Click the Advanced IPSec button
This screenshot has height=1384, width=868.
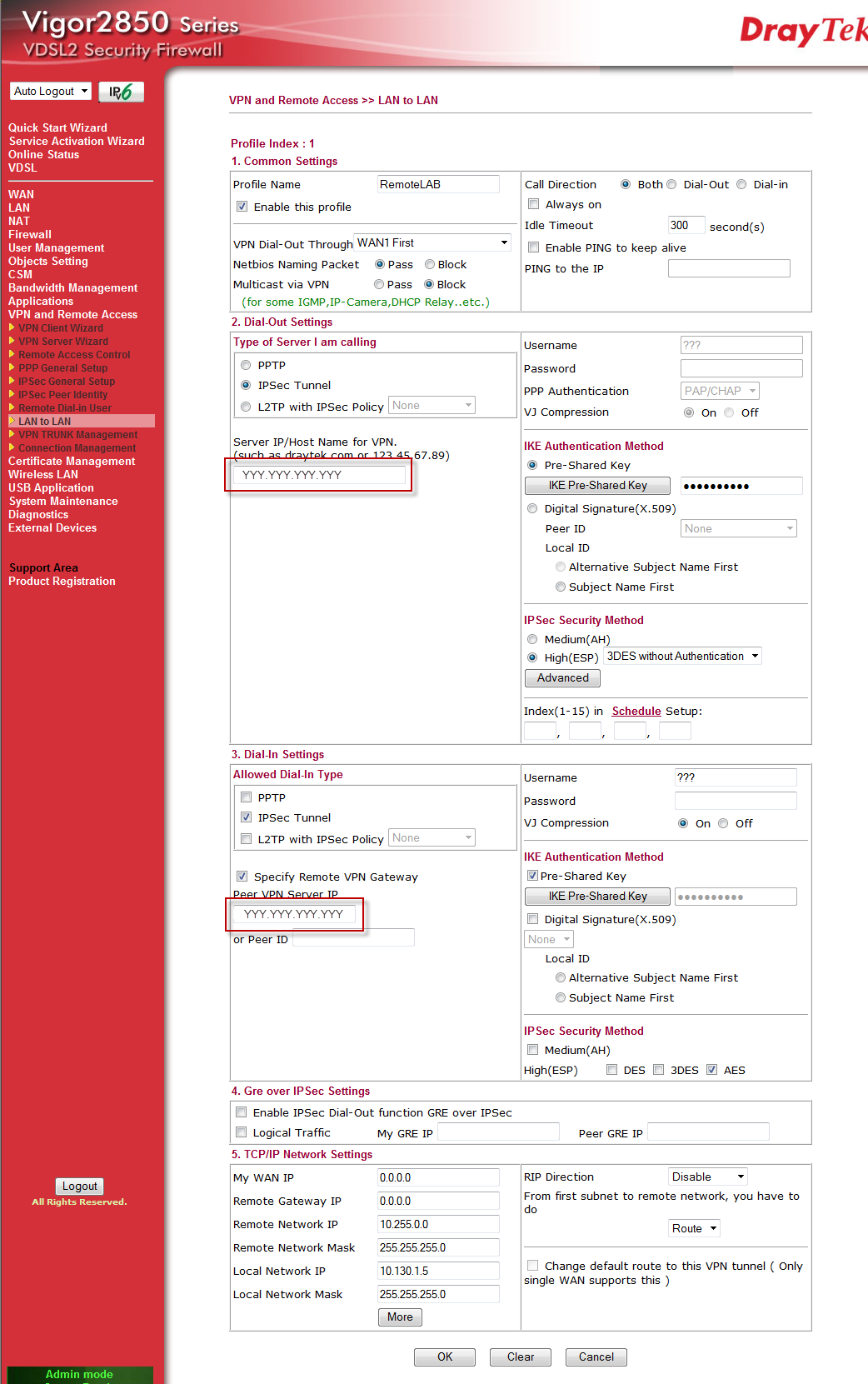[x=562, y=677]
